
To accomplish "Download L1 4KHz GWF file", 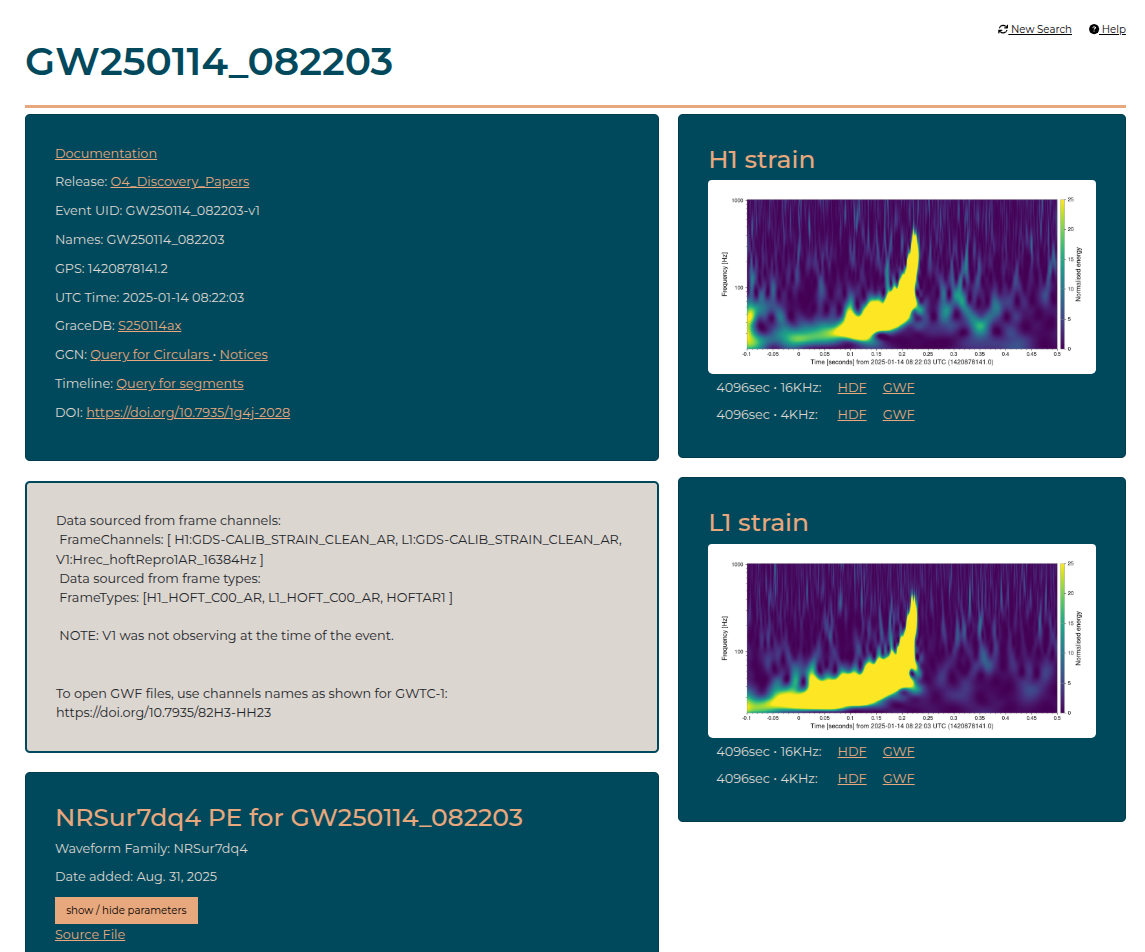I will coord(898,779).
